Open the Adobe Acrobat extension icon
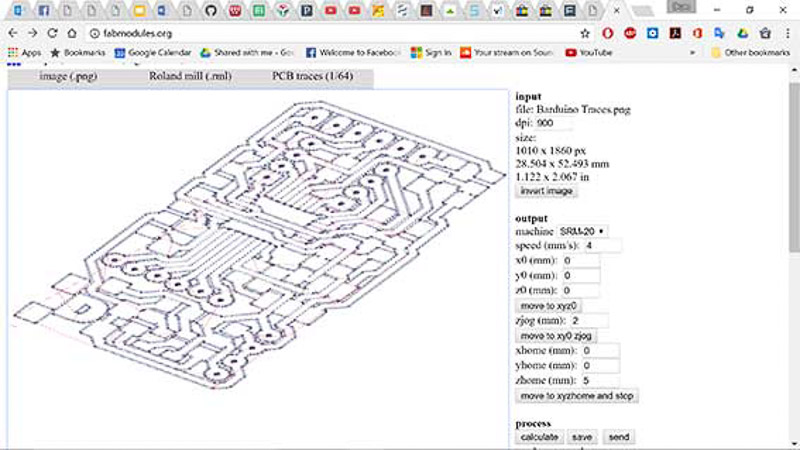This screenshot has width=800, height=450. point(676,33)
